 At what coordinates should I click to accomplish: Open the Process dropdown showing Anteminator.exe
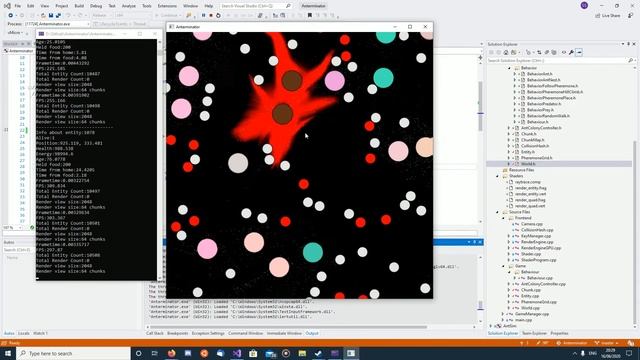(57, 24)
